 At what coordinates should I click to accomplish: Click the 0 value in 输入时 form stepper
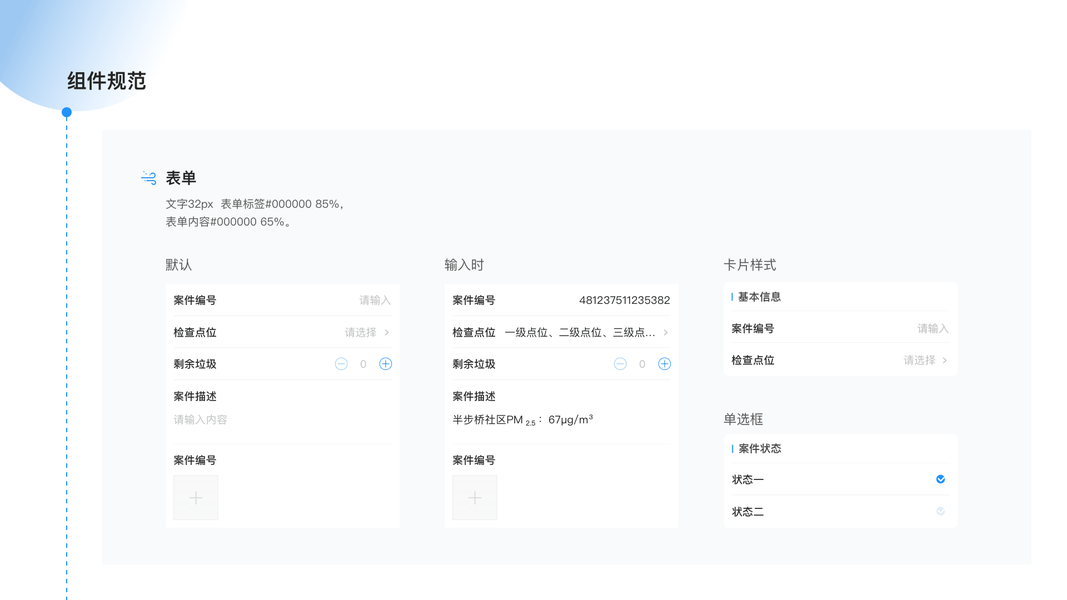pyautogui.click(x=642, y=364)
